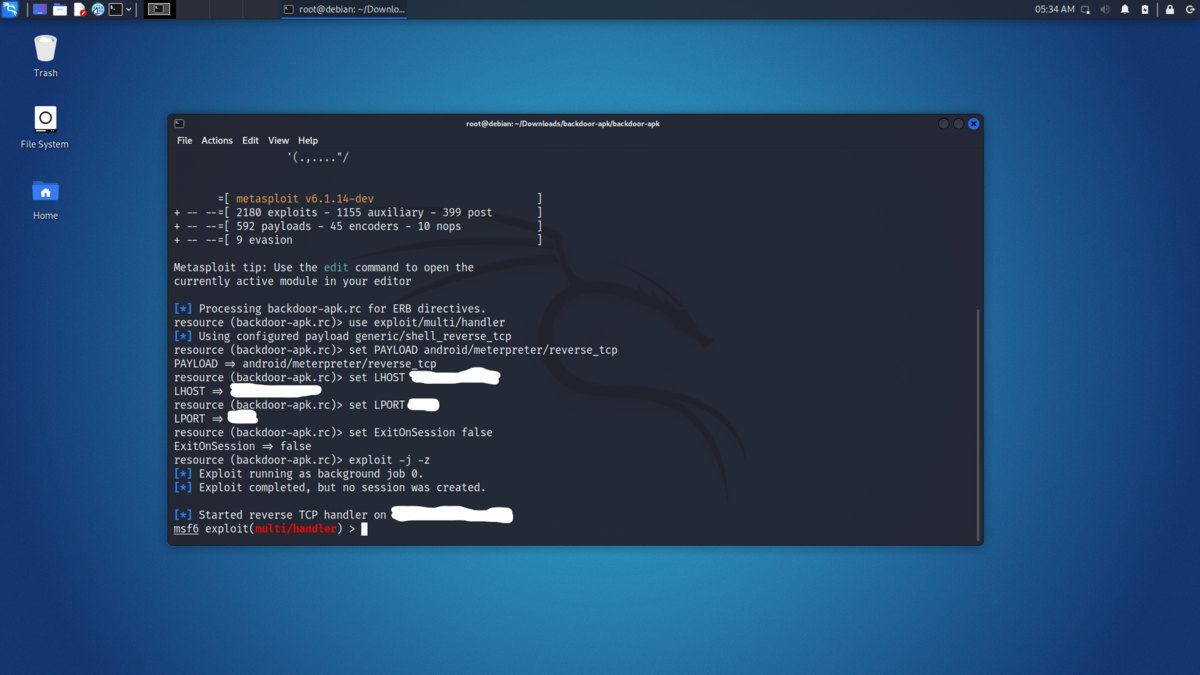Open the notifications bell icon

click(1125, 9)
